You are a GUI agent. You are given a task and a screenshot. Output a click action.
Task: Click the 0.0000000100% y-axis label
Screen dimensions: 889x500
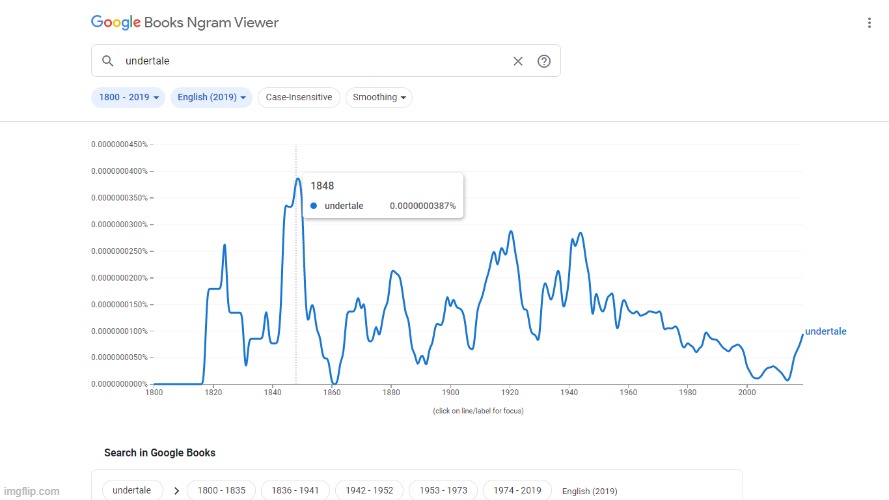pyautogui.click(x=119, y=331)
